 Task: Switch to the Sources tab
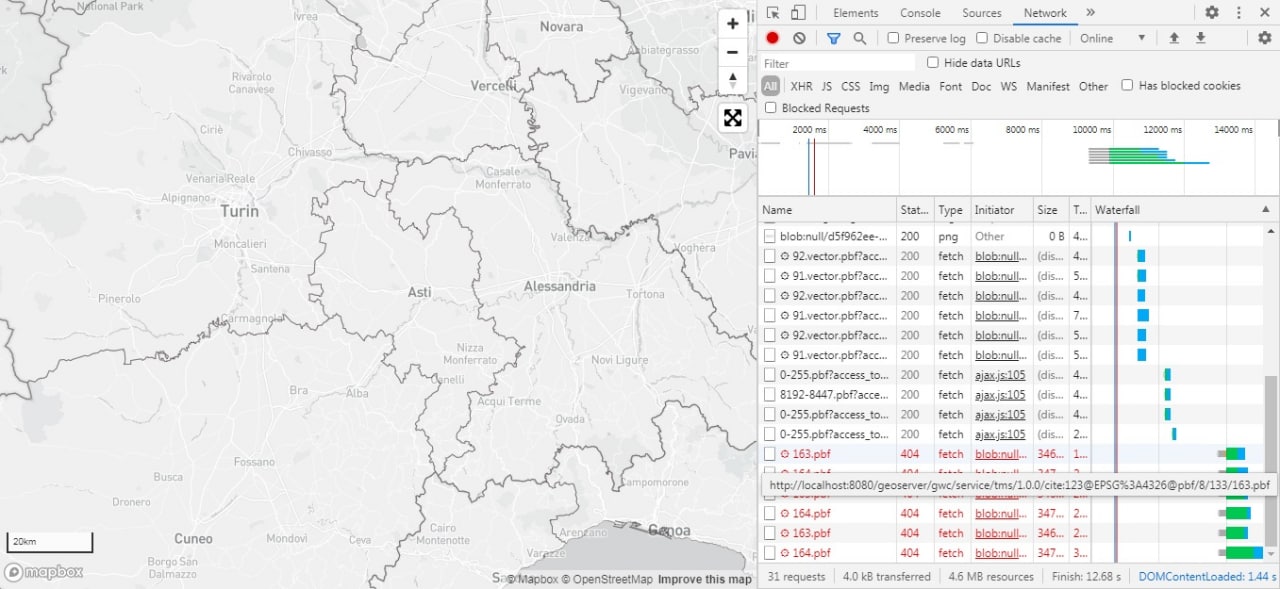coord(981,13)
